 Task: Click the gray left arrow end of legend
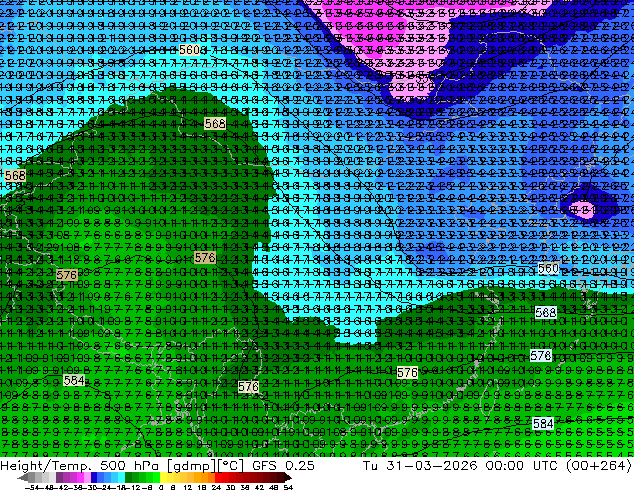click(x=23, y=478)
